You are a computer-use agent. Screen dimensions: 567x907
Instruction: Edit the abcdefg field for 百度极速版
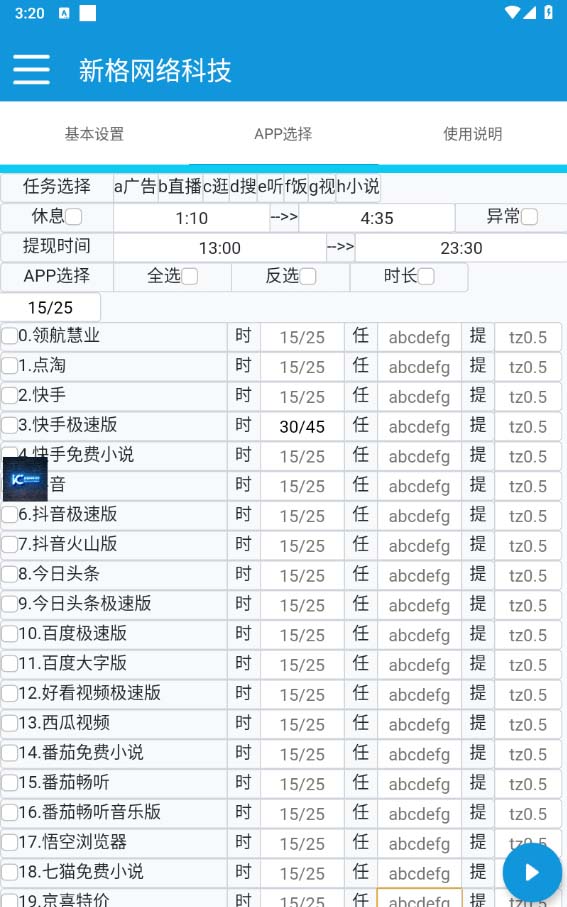pyautogui.click(x=419, y=635)
